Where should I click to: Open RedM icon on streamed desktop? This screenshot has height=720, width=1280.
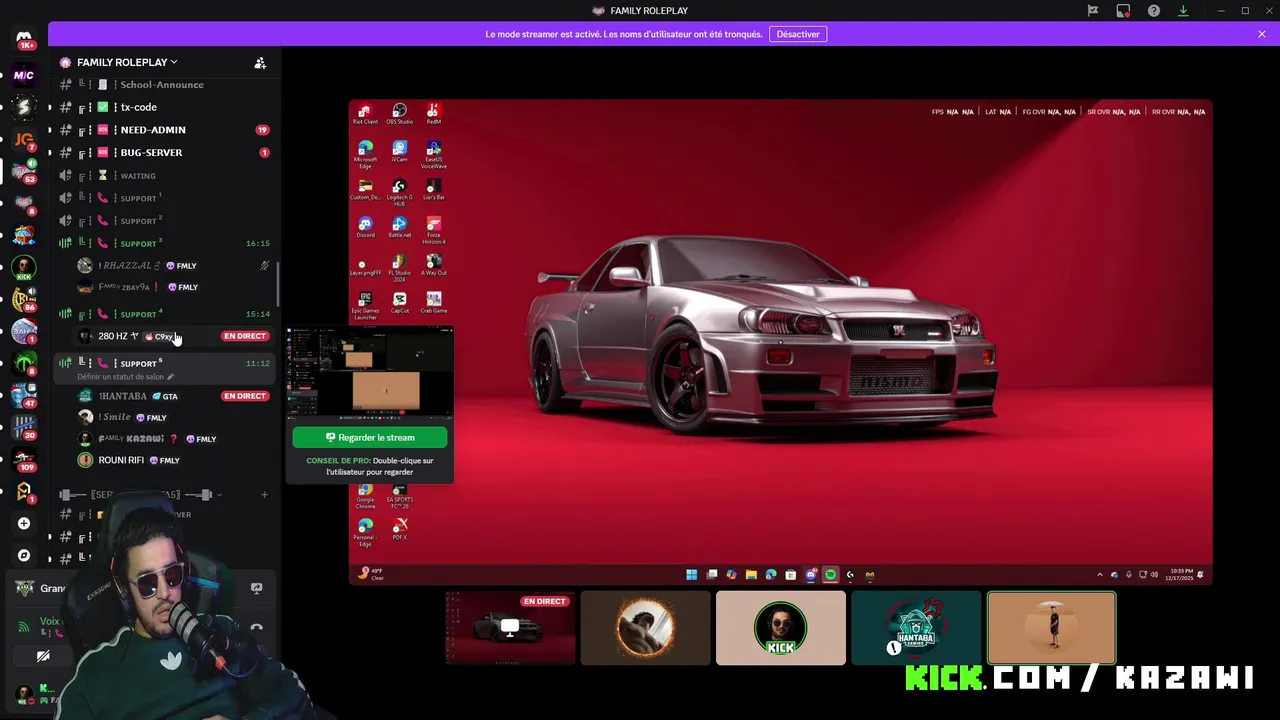433,114
